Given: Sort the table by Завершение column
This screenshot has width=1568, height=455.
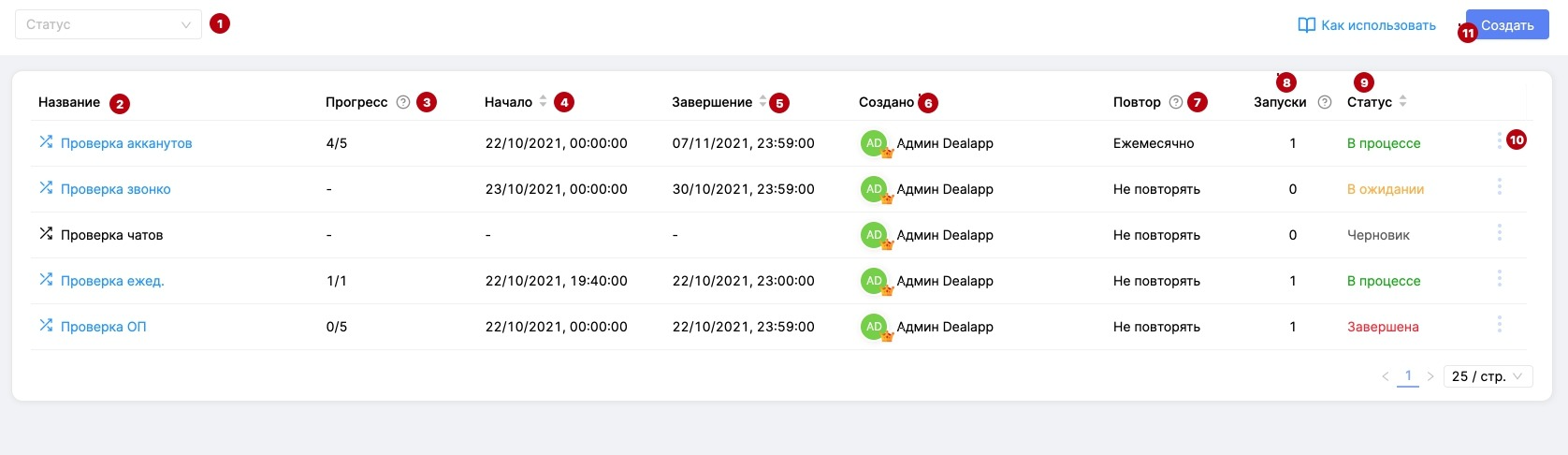Looking at the screenshot, I should click(x=762, y=102).
